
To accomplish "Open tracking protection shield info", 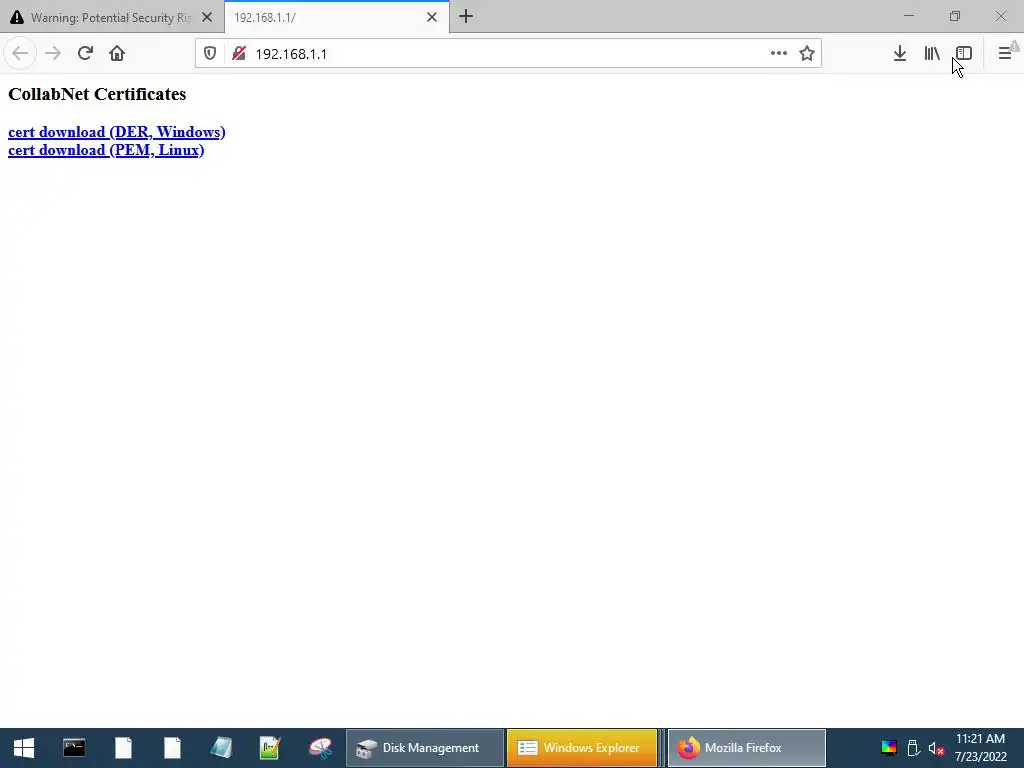I will [x=210, y=54].
